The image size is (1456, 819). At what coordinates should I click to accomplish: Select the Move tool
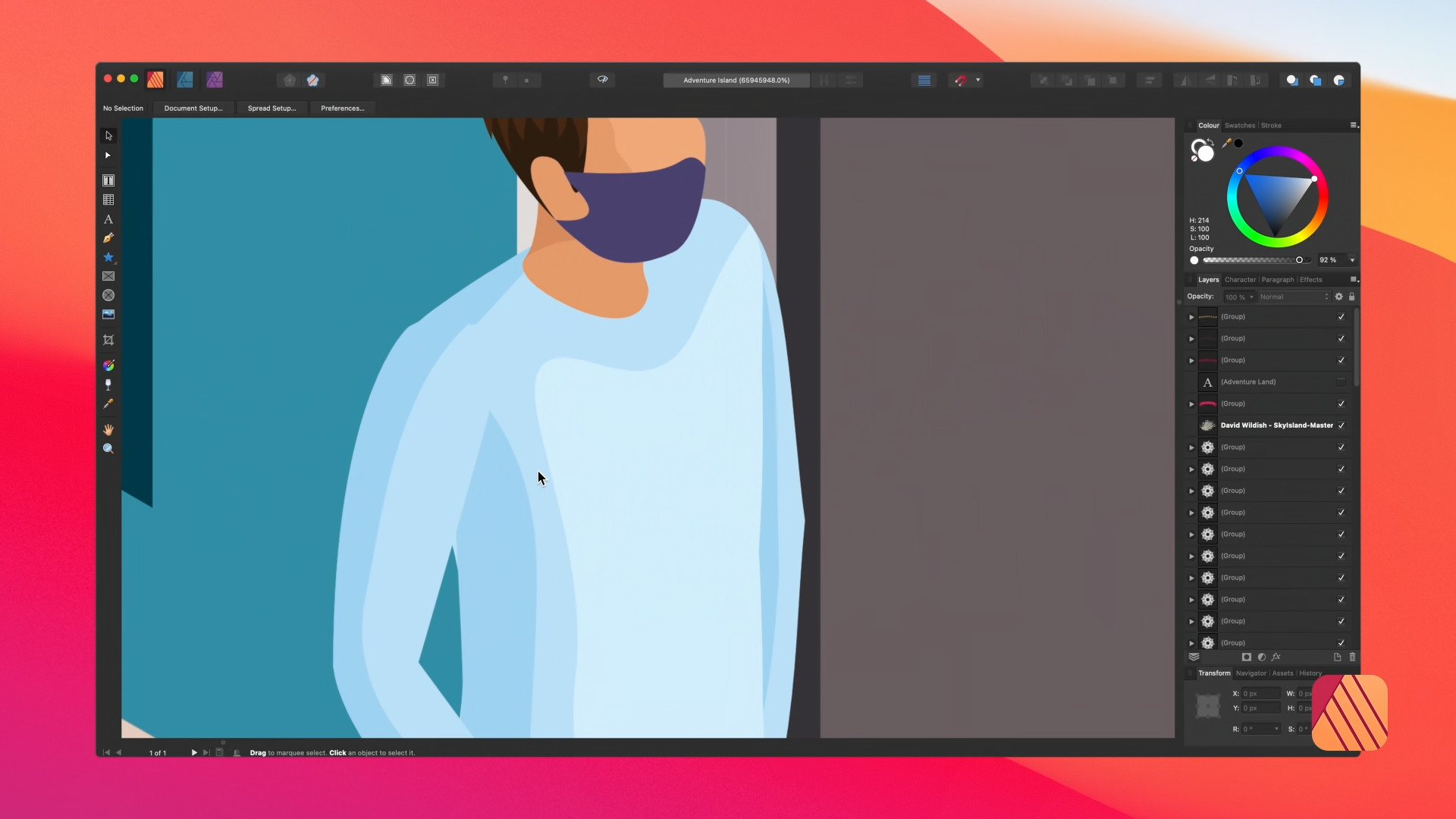[108, 135]
